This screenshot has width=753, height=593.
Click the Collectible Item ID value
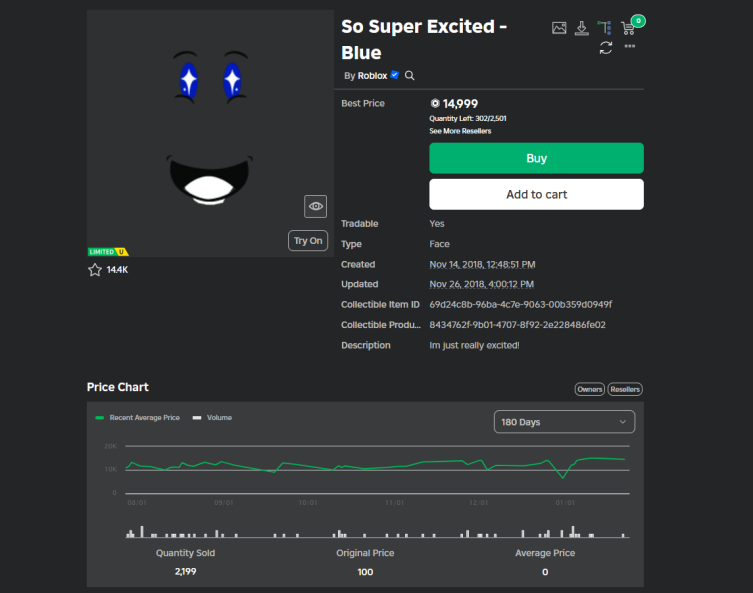[521, 304]
